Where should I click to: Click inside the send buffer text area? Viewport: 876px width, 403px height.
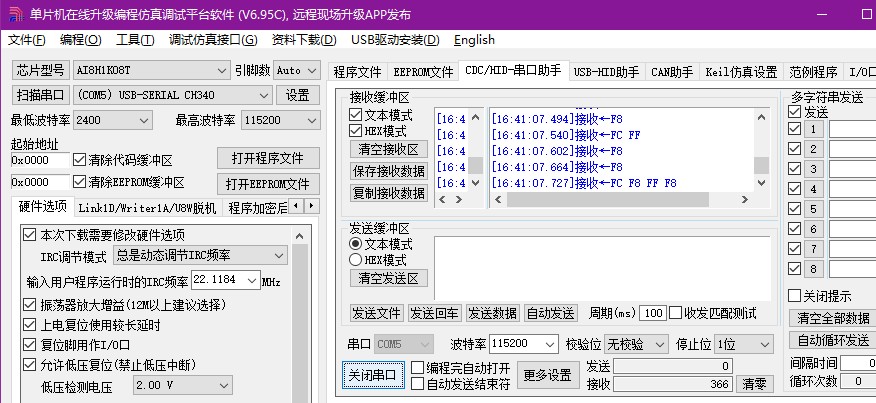[x=602, y=268]
